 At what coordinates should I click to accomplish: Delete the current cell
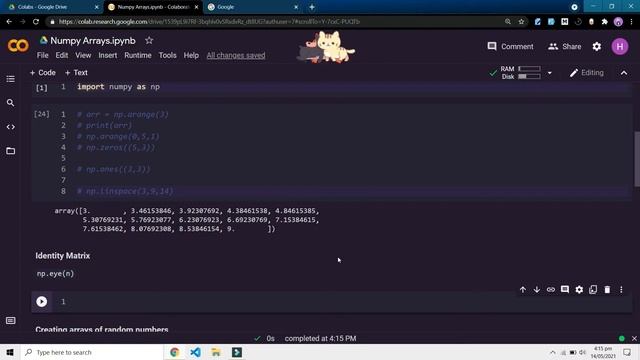607,290
